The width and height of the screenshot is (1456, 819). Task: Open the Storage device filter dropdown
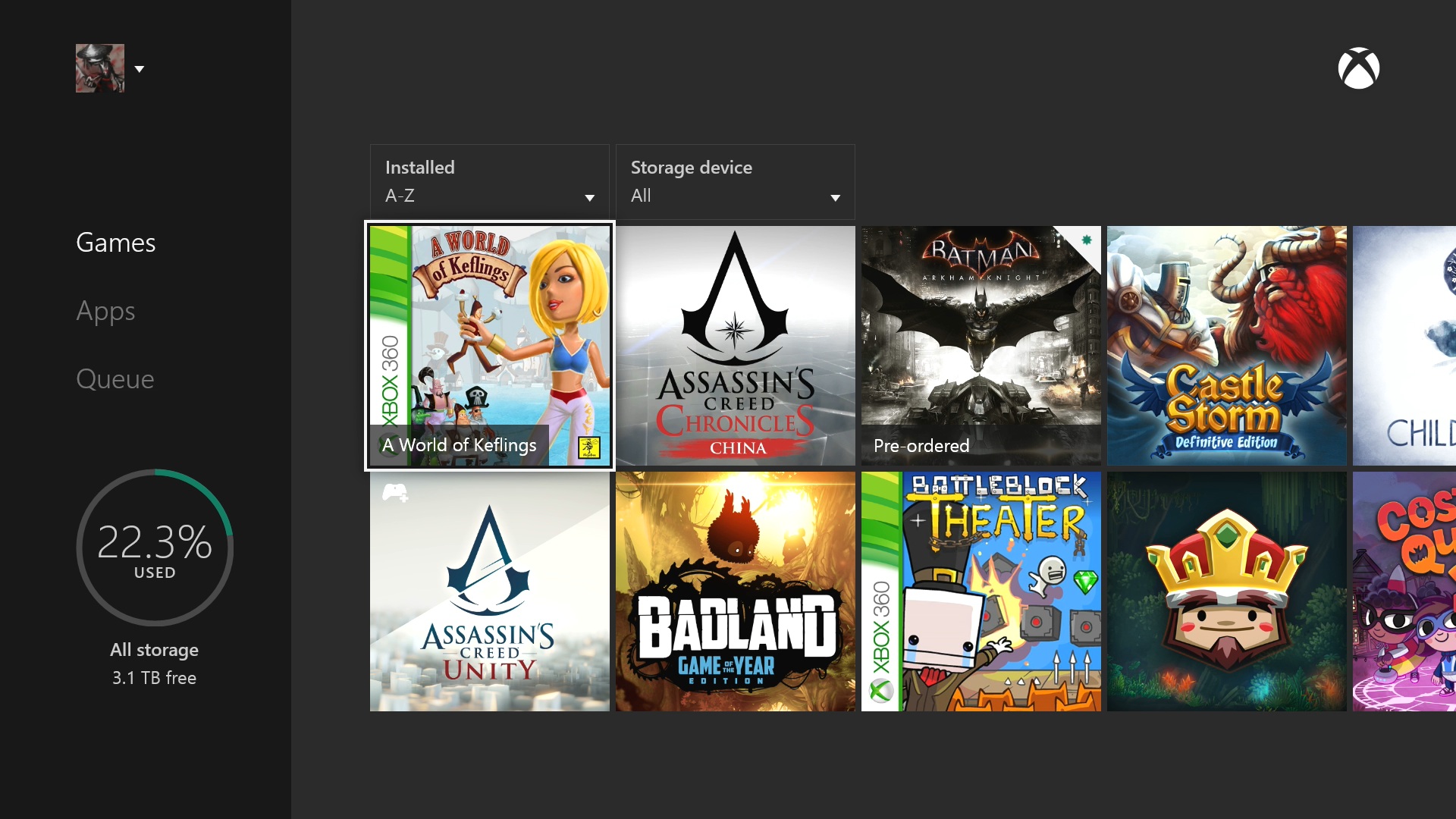tap(734, 182)
